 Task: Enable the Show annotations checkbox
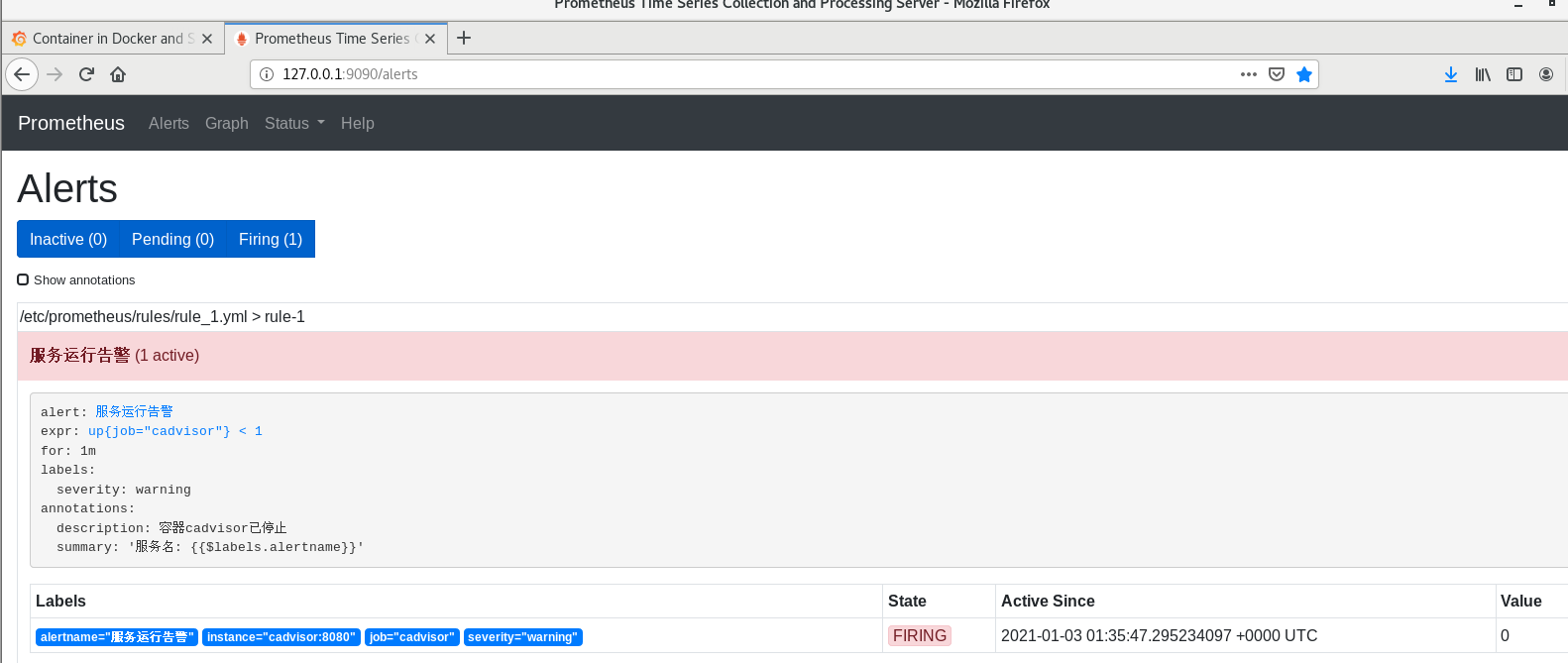[x=23, y=279]
